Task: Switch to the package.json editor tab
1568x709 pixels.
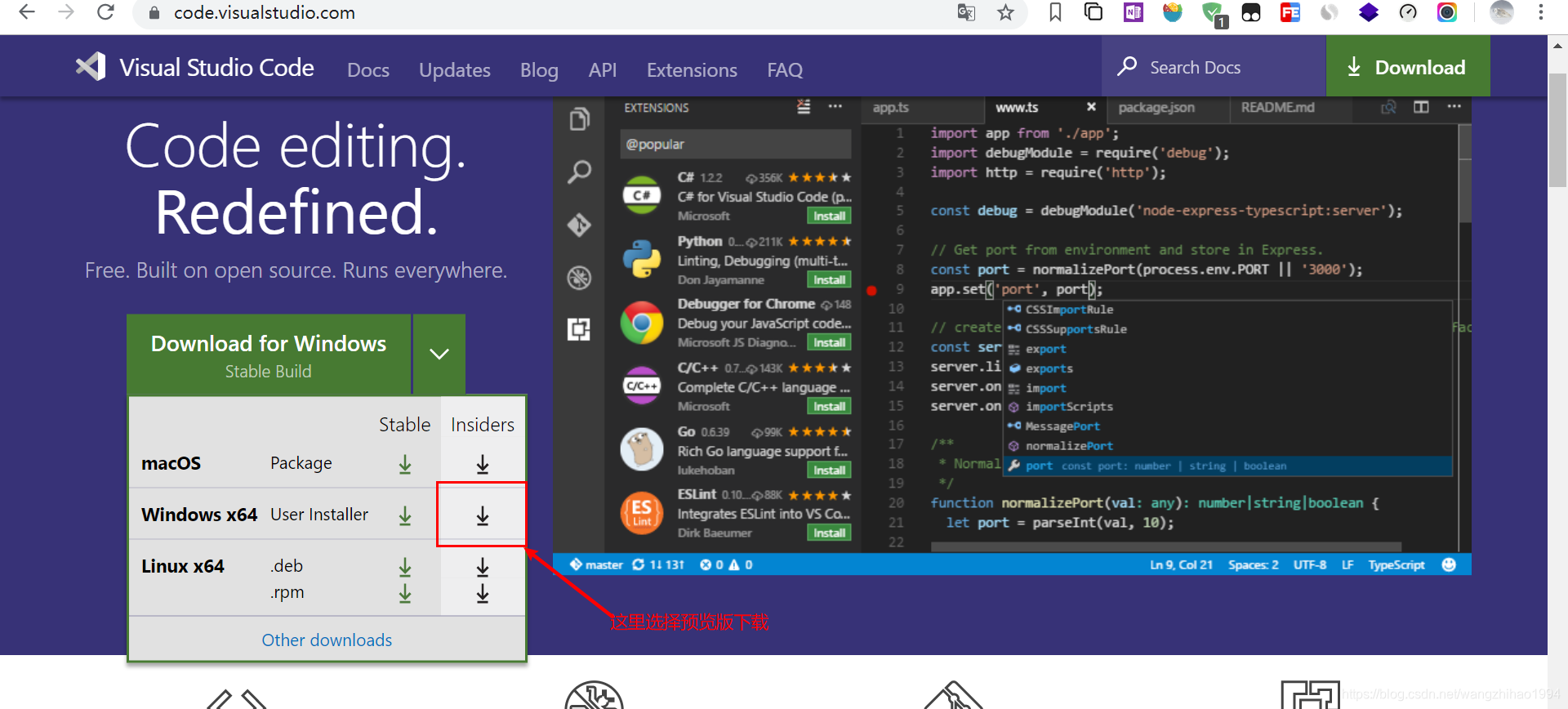Action: coord(1168,108)
